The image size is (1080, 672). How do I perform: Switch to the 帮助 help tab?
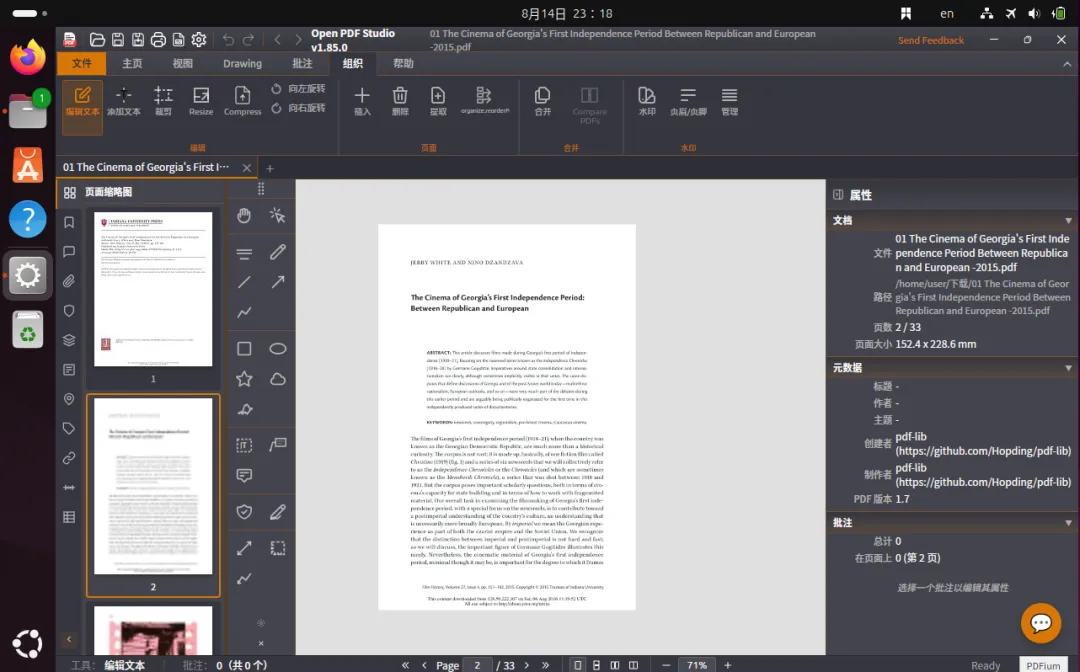click(403, 63)
